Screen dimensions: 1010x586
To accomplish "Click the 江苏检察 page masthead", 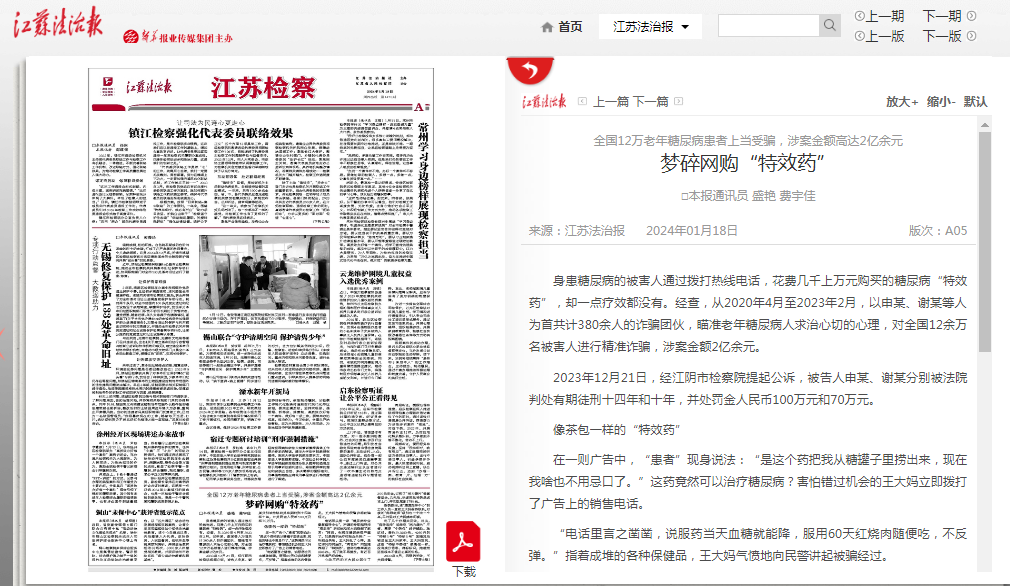I will pyautogui.click(x=263, y=88).
